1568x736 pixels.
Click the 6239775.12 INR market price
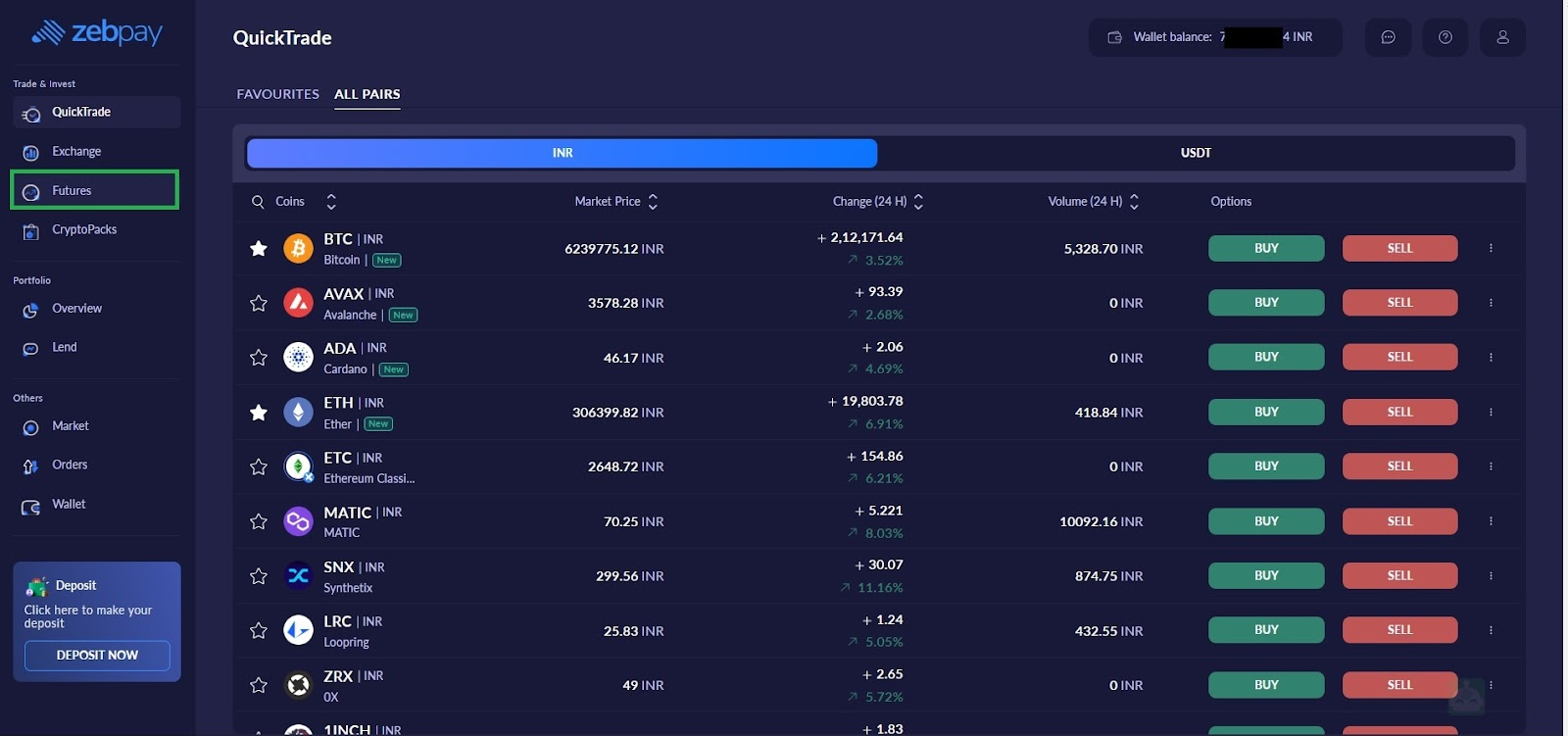(614, 249)
